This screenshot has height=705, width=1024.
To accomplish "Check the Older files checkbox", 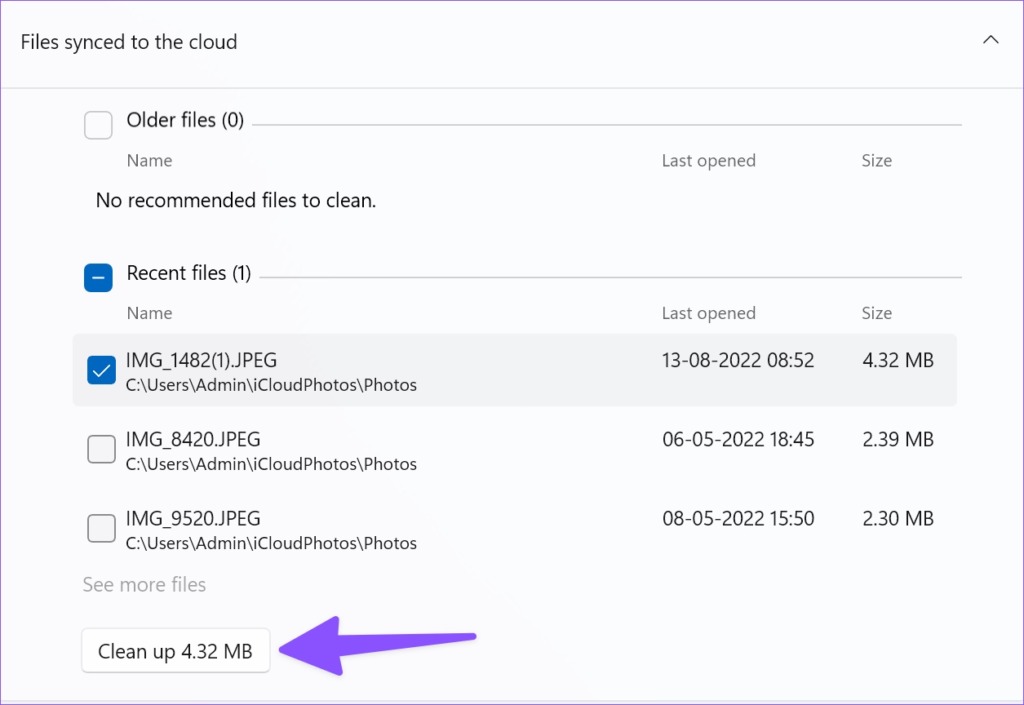I will (97, 124).
